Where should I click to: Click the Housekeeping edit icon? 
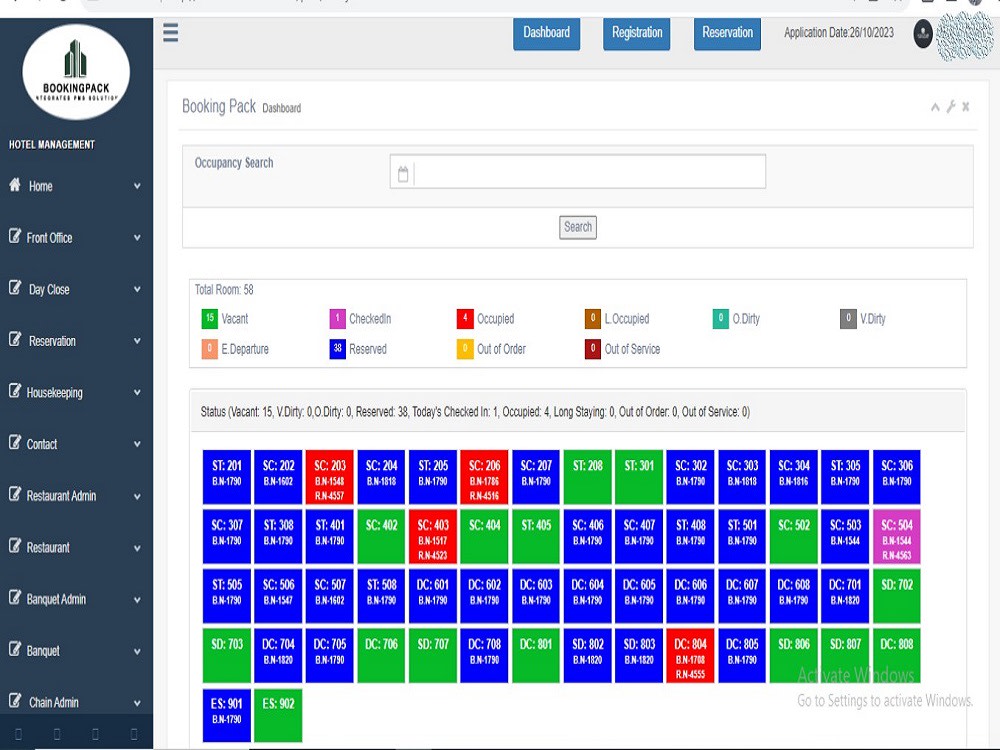pyautogui.click(x=15, y=392)
